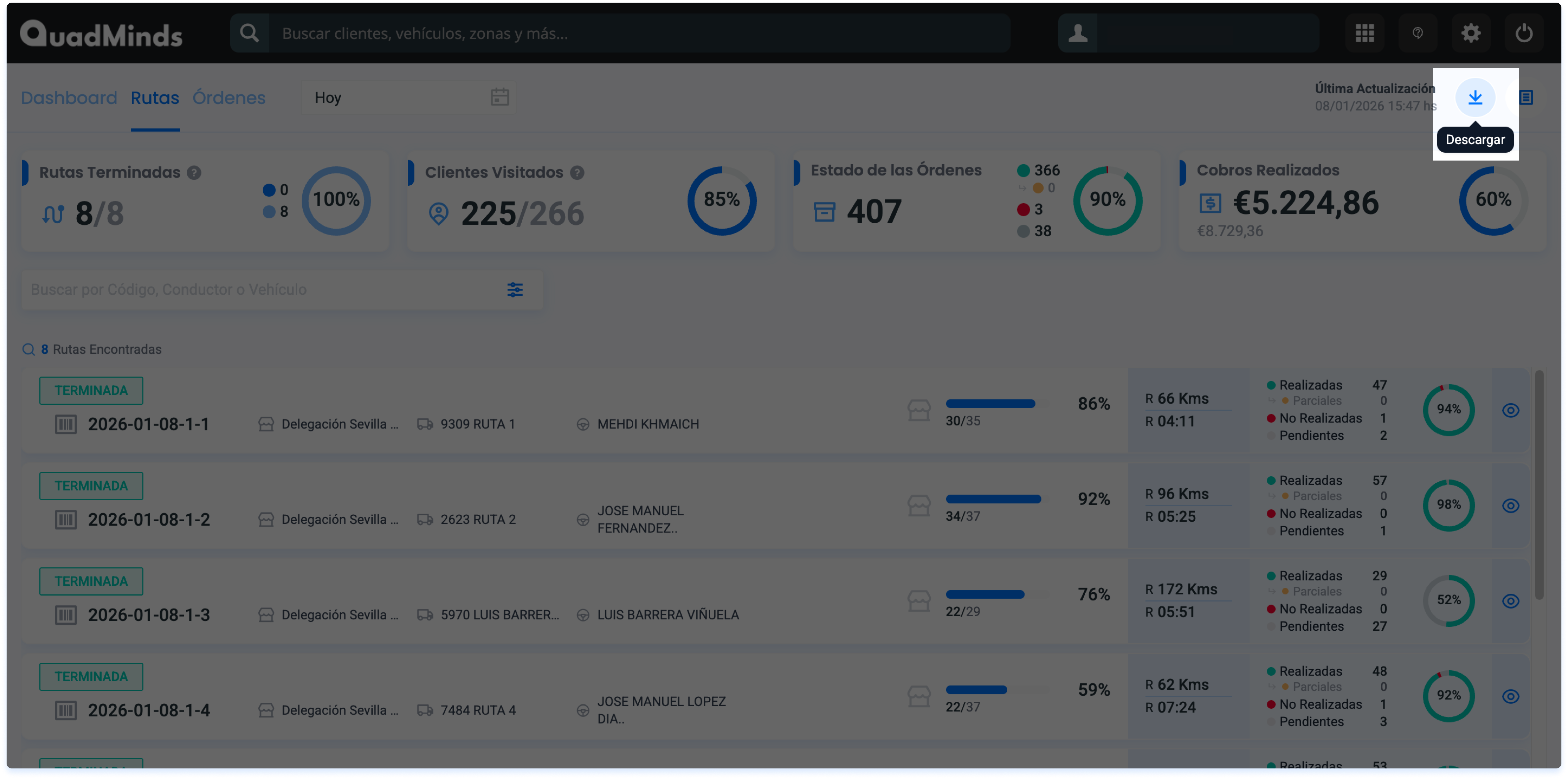The height and width of the screenshot is (779, 1568).
Task: Click the Buscar por Código search field
Action: click(x=262, y=290)
